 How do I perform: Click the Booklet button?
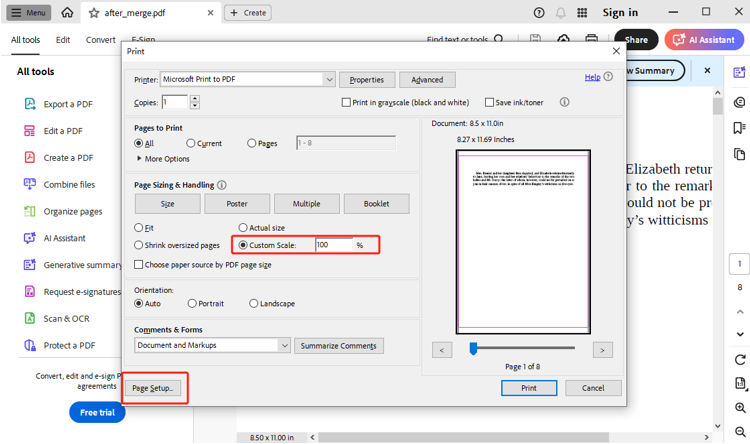376,204
